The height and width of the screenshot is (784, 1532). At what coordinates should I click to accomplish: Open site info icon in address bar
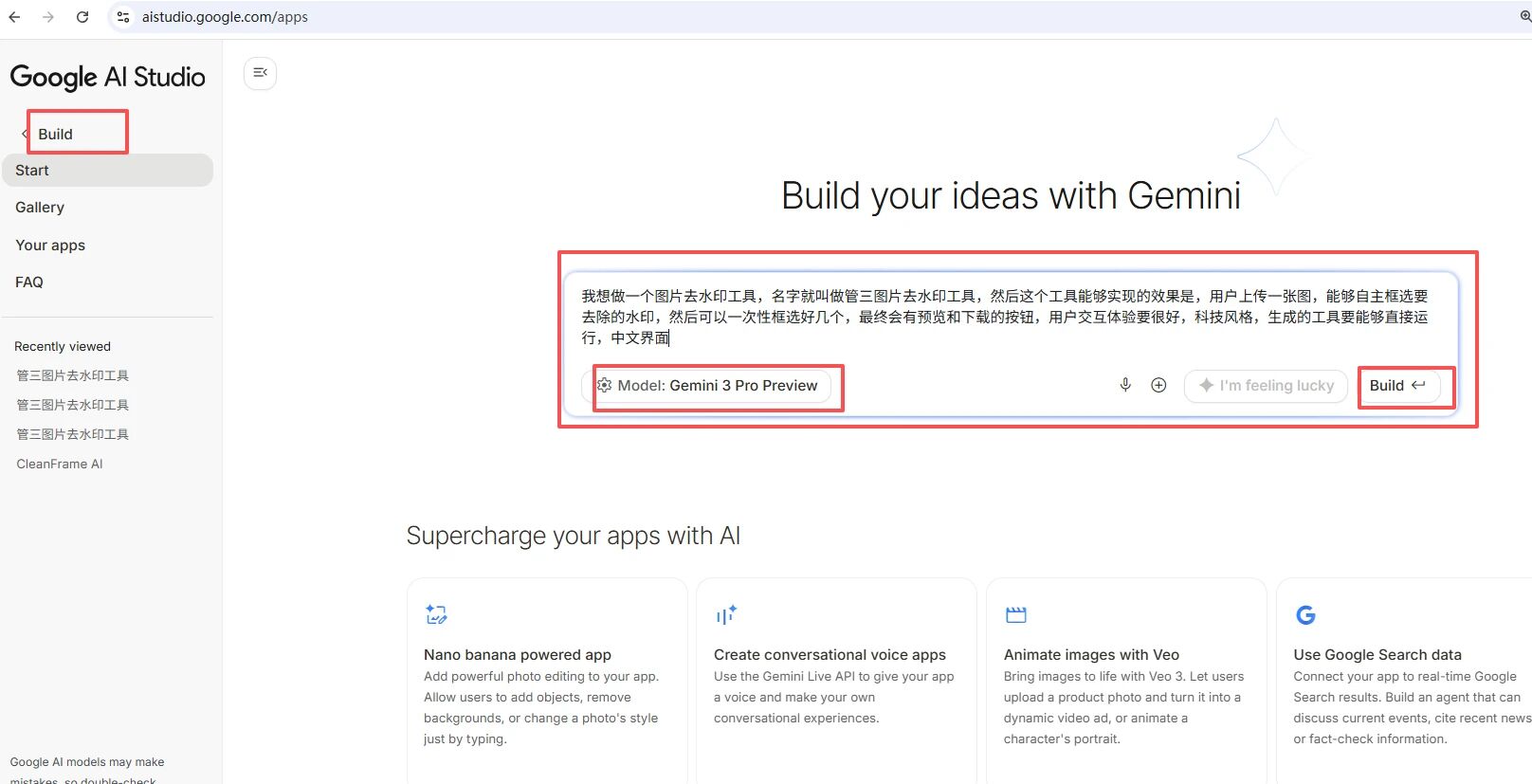[x=123, y=17]
